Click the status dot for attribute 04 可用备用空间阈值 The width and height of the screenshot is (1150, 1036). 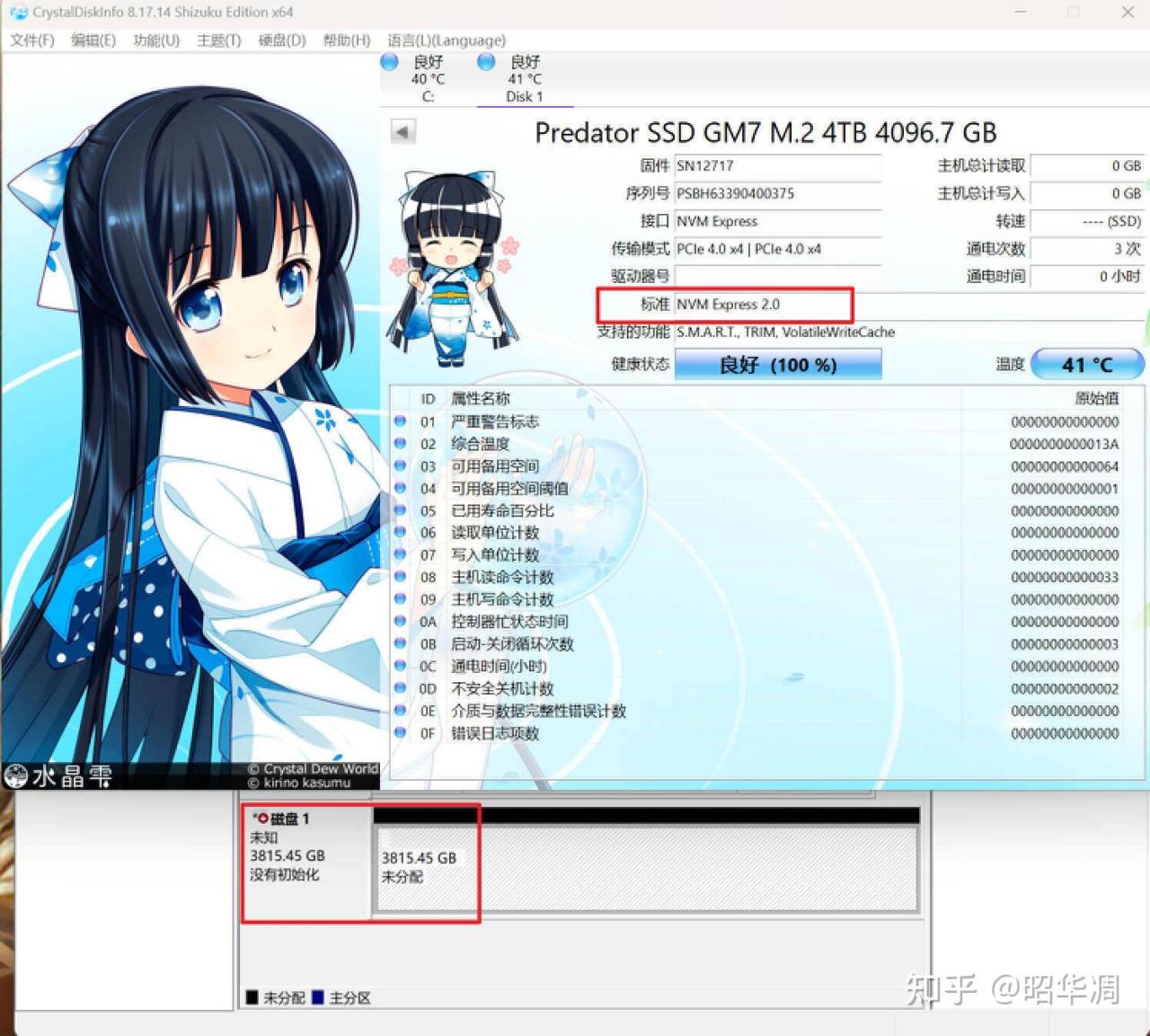click(400, 488)
